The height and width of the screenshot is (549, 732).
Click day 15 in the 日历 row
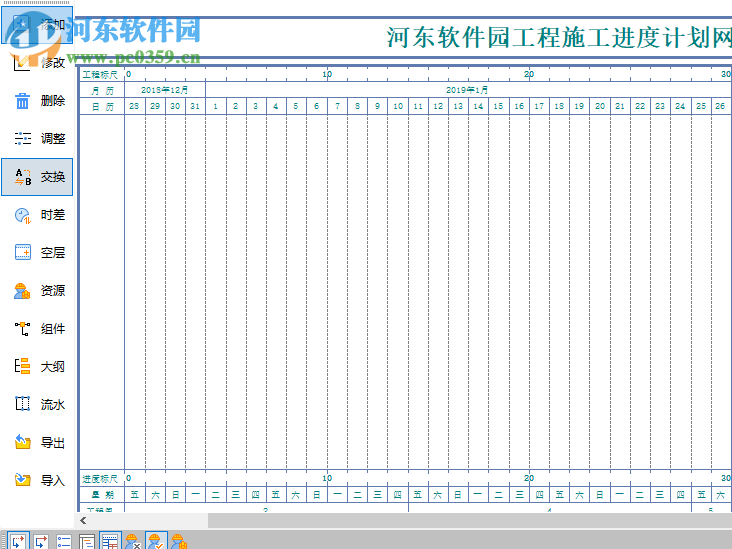499,106
